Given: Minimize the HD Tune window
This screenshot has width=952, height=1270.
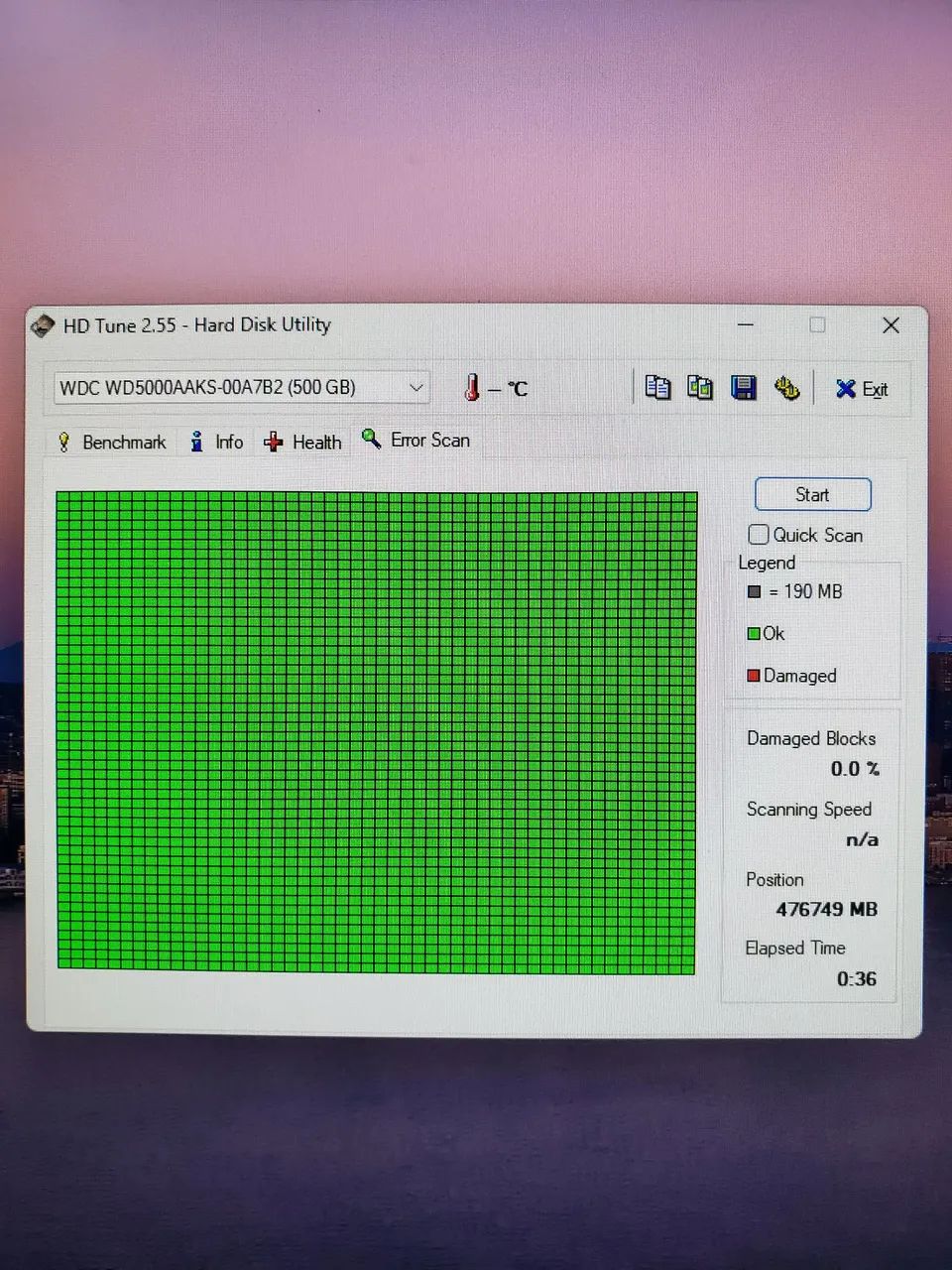Looking at the screenshot, I should click(x=746, y=324).
